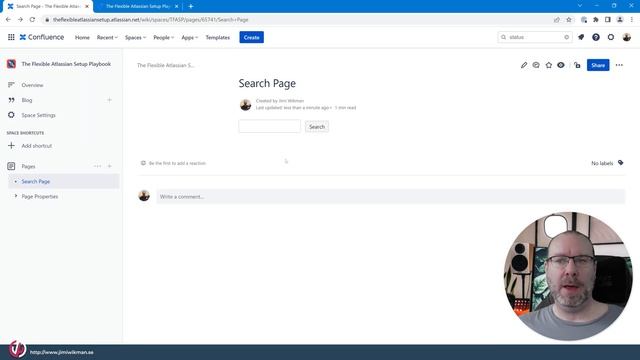Close the Search Page browser tab
Viewport: 640px width, 360px height.
click(87, 6)
